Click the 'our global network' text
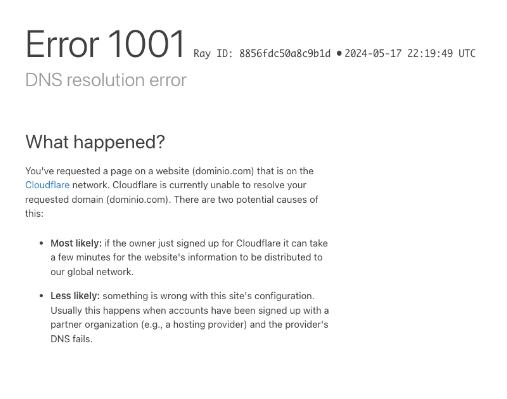 click(x=92, y=272)
